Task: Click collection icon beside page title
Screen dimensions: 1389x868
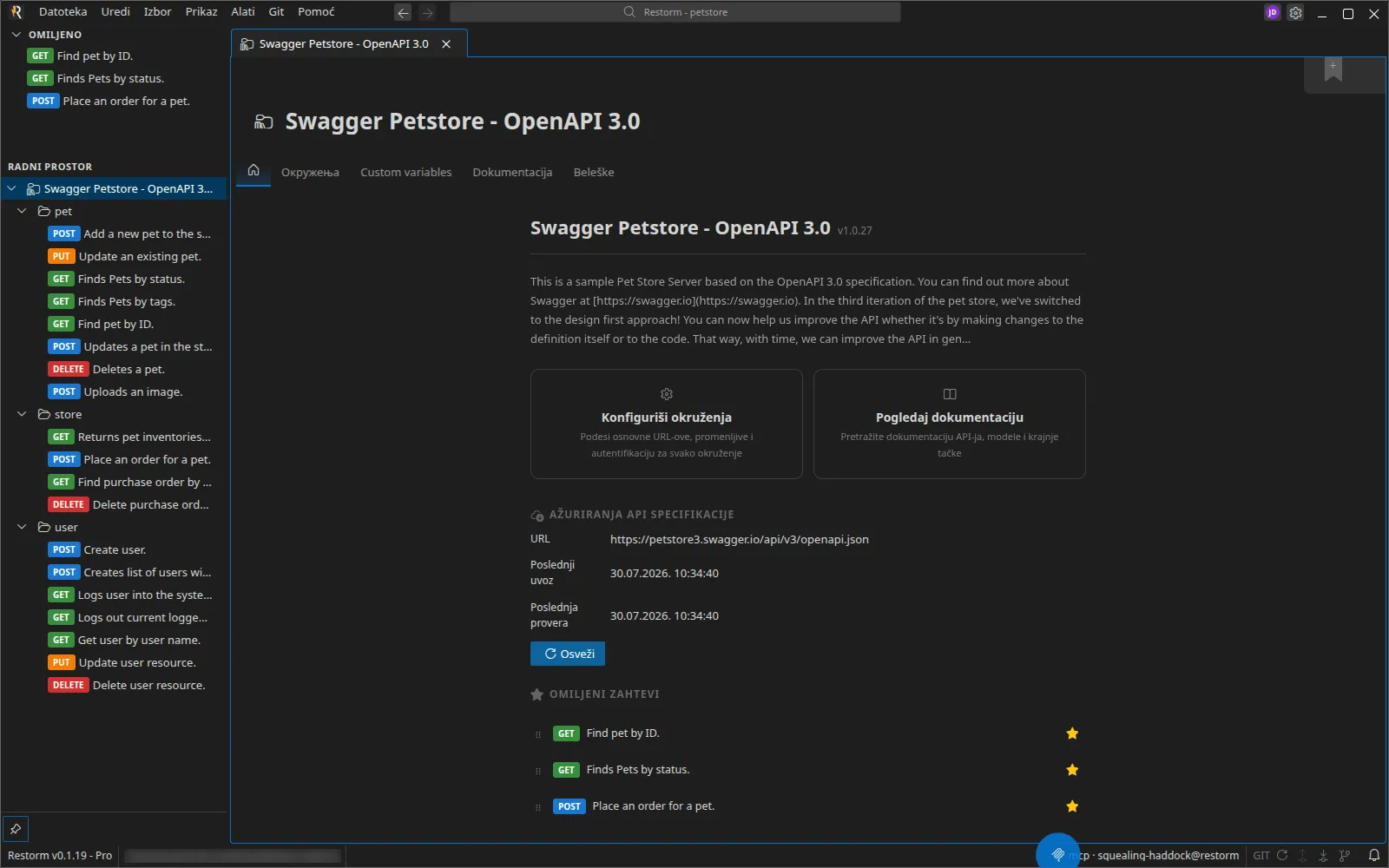Action: click(263, 122)
